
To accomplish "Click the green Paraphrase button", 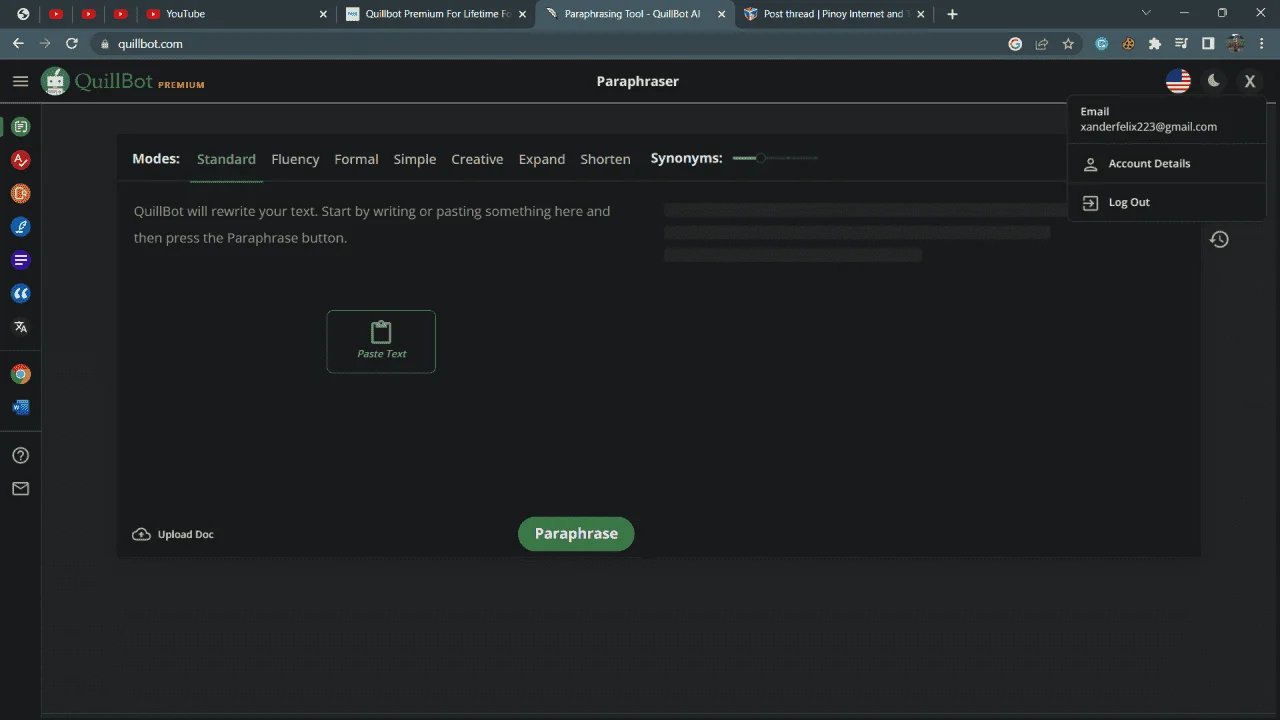I will 576,533.
